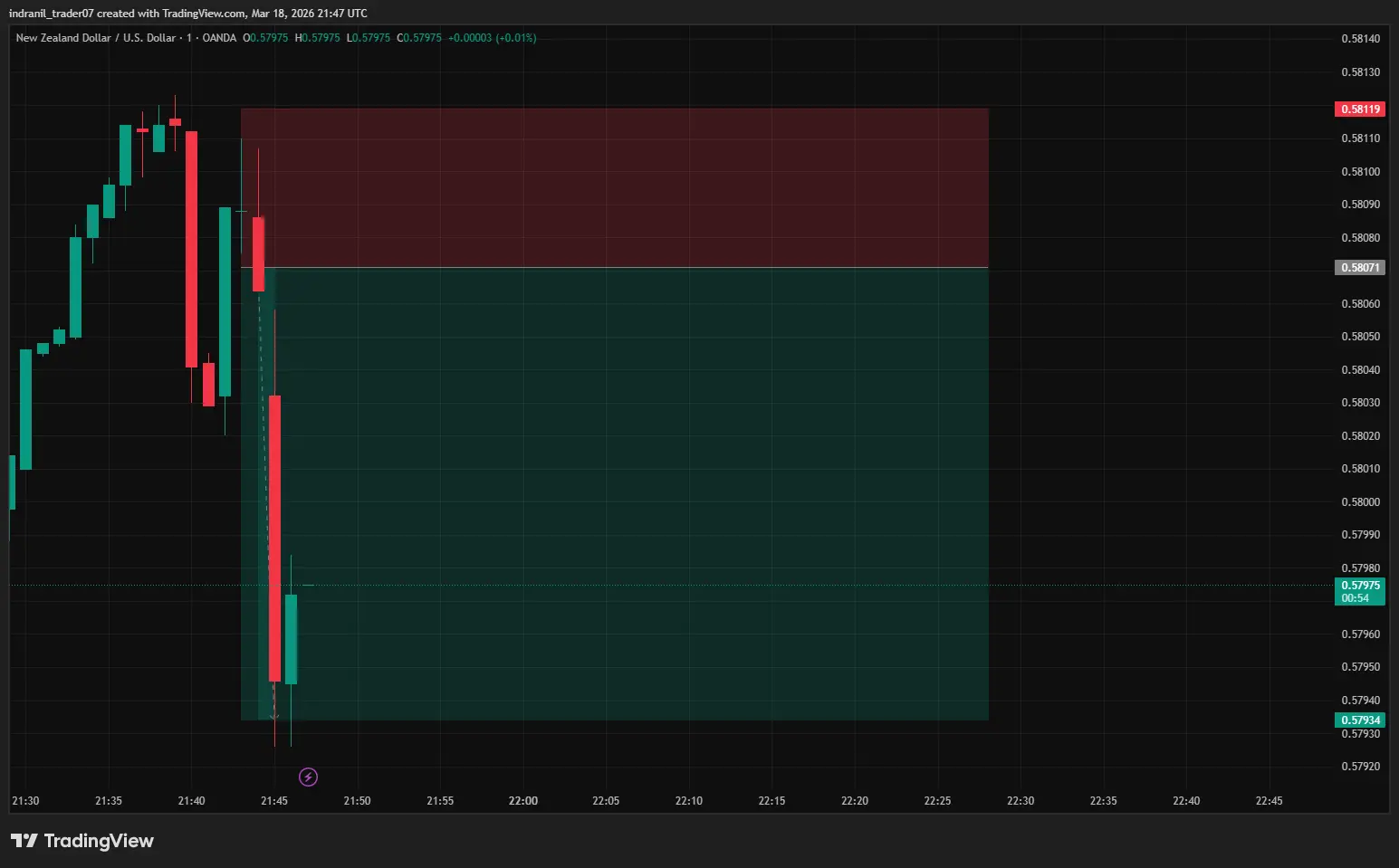Click the 22:10 time axis label
Image resolution: width=1399 pixels, height=868 pixels.
tap(689, 801)
